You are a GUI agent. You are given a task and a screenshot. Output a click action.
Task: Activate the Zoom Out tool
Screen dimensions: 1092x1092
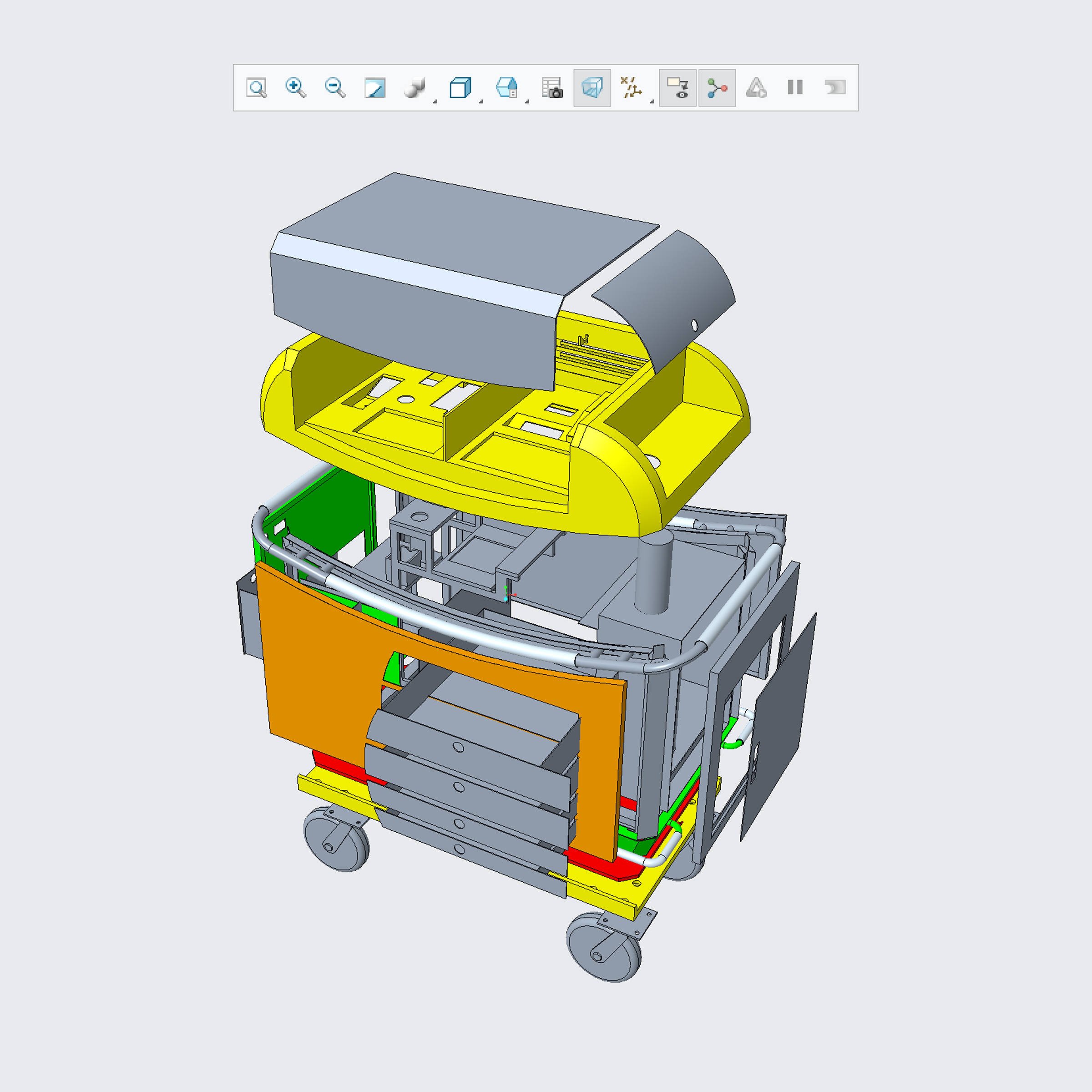(335, 88)
